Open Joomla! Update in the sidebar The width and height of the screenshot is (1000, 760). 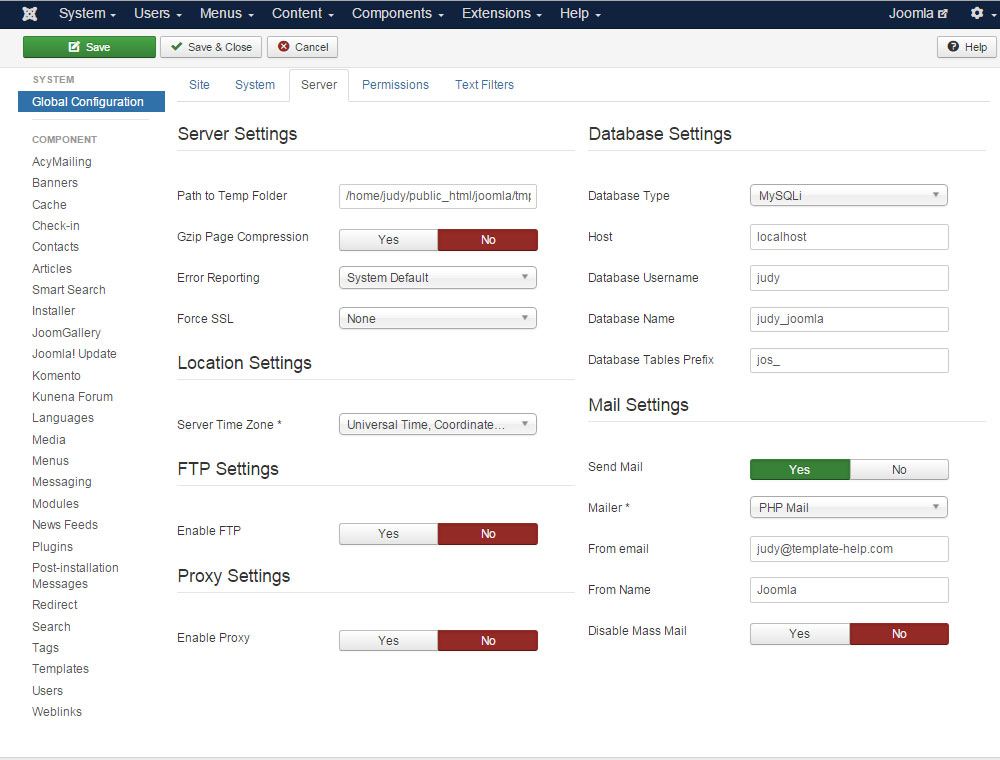tap(75, 354)
